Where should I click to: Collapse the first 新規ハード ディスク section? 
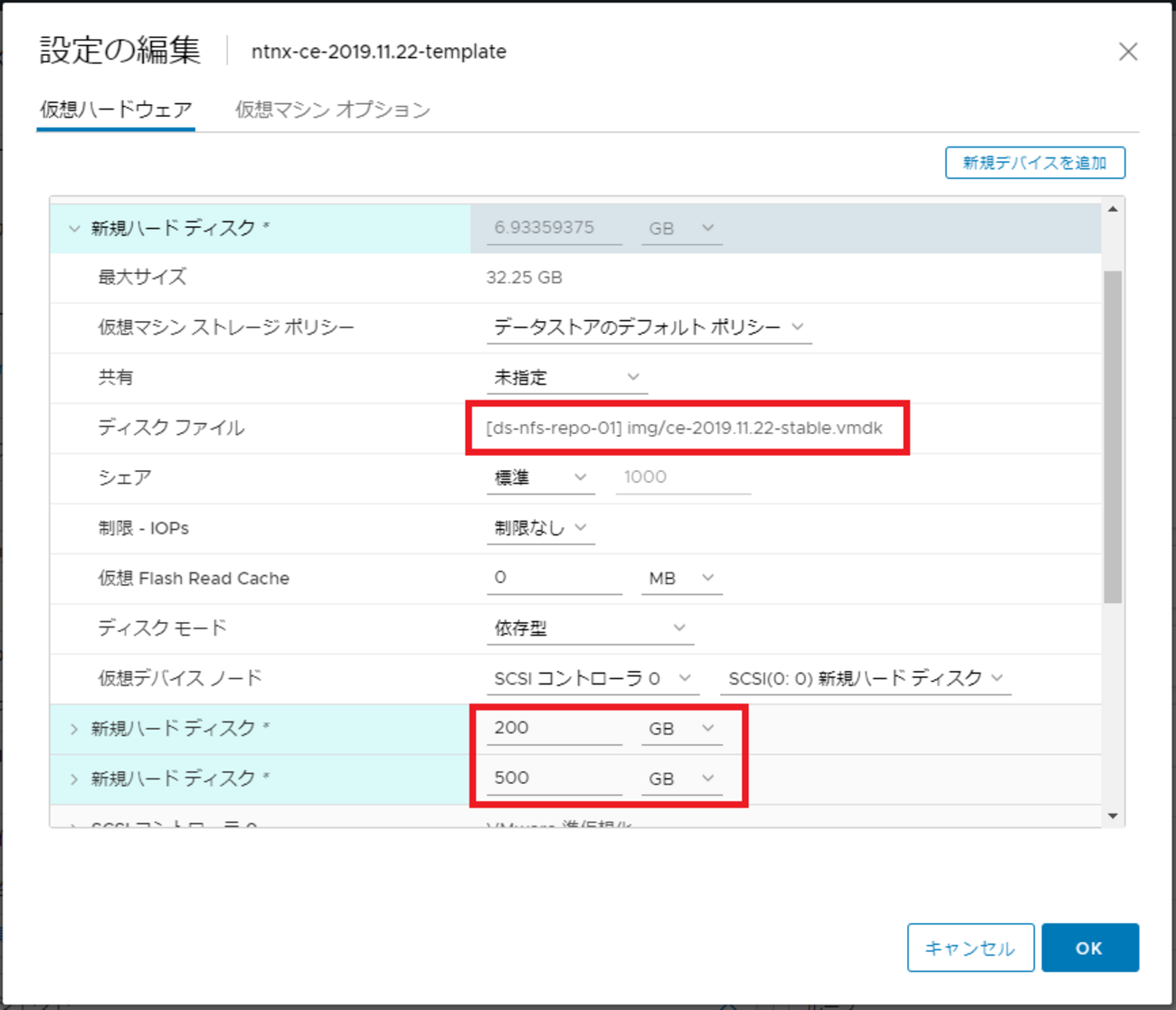pyautogui.click(x=74, y=229)
